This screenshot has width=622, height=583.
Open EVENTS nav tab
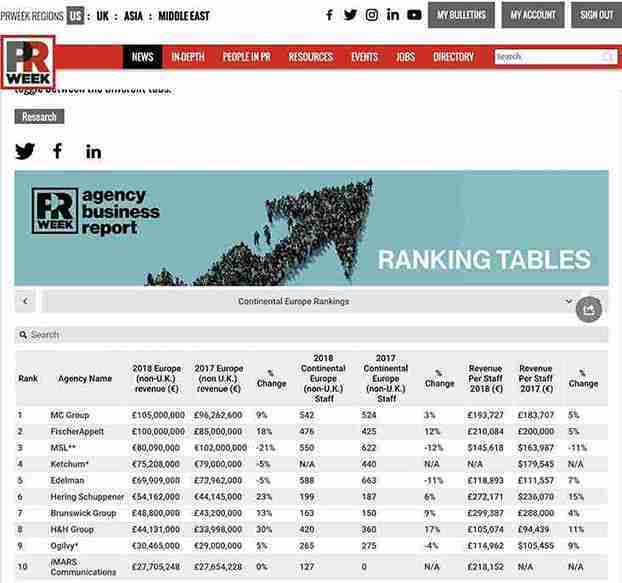point(365,57)
